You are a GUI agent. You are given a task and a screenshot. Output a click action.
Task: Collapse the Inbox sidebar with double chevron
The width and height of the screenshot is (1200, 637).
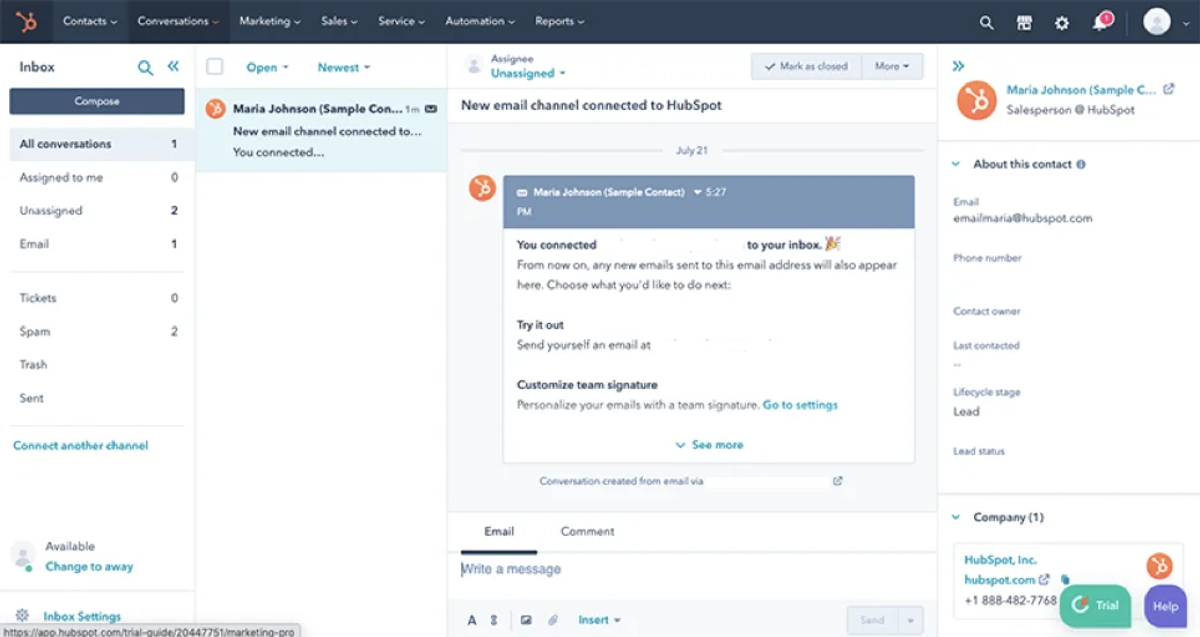[173, 66]
